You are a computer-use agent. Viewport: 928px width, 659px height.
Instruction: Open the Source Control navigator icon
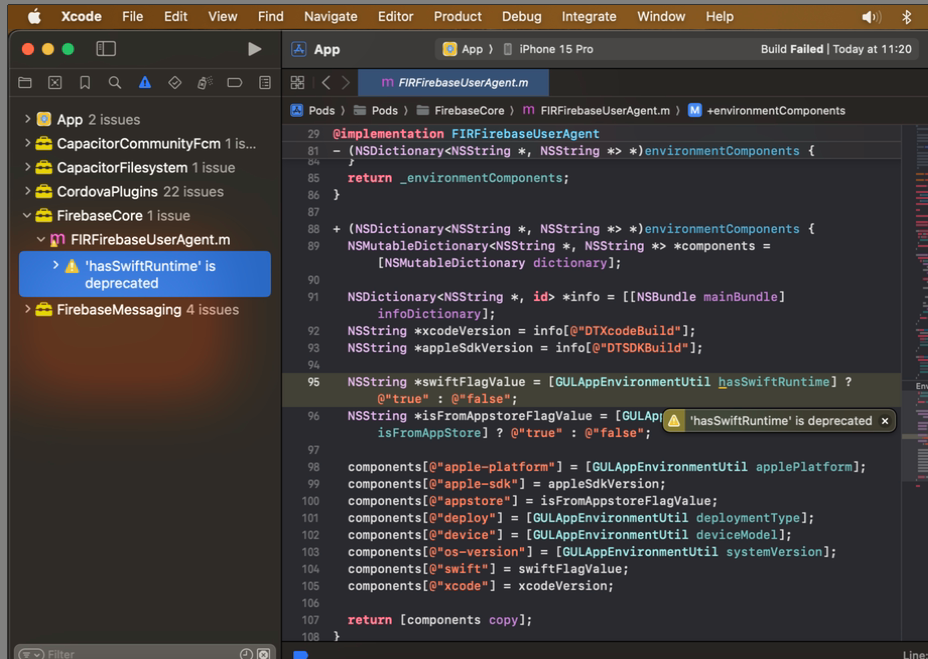coord(55,82)
